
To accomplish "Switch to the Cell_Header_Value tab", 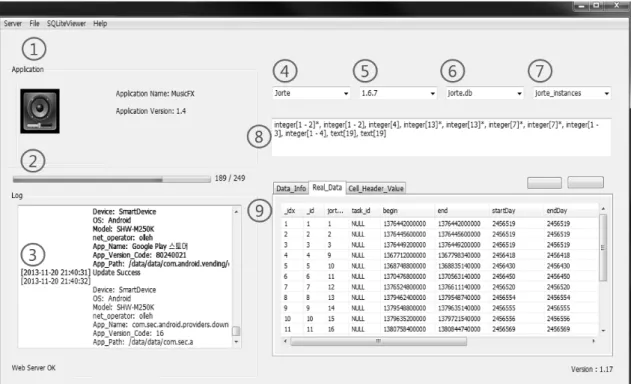I will 375,188.
